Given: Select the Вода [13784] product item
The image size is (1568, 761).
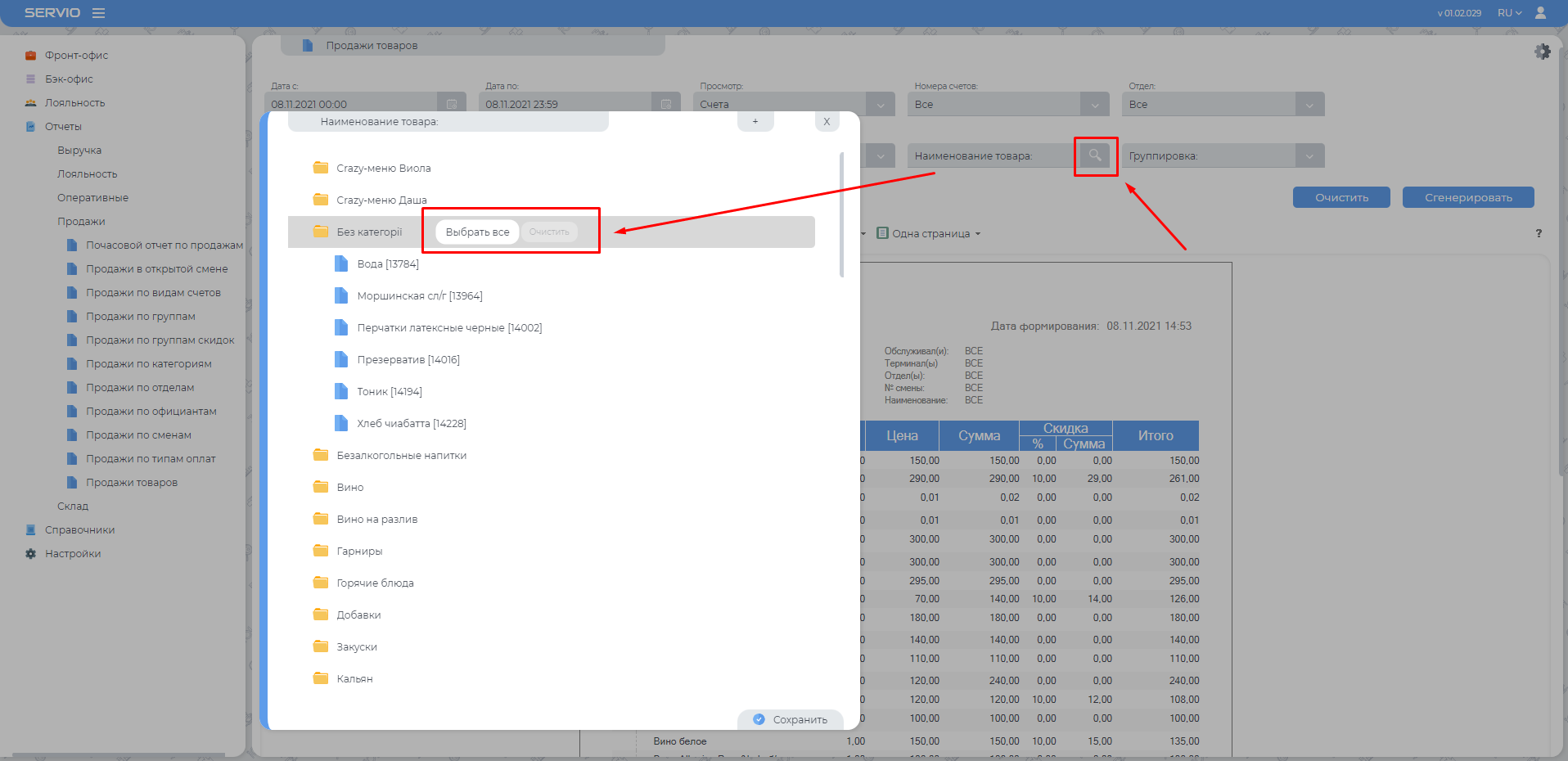Looking at the screenshot, I should (387, 264).
